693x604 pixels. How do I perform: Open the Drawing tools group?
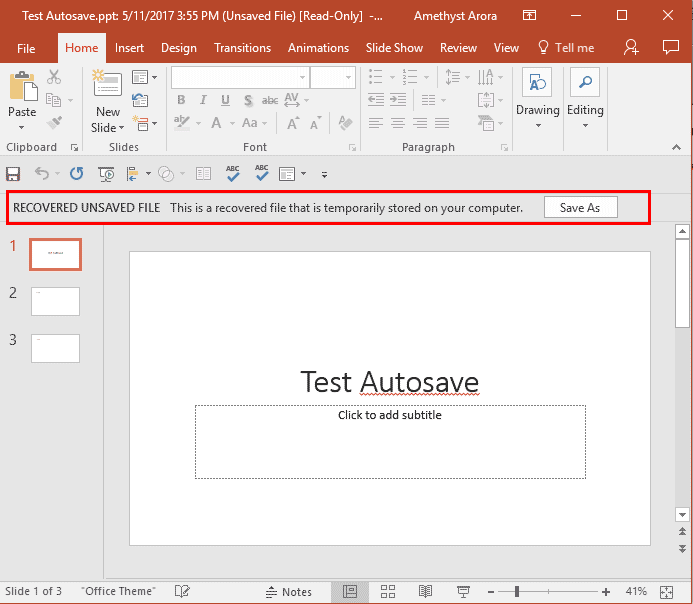pyautogui.click(x=537, y=98)
